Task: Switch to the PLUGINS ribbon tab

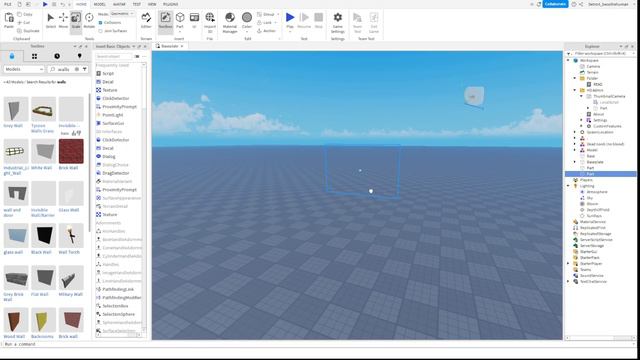Action: click(x=171, y=4)
